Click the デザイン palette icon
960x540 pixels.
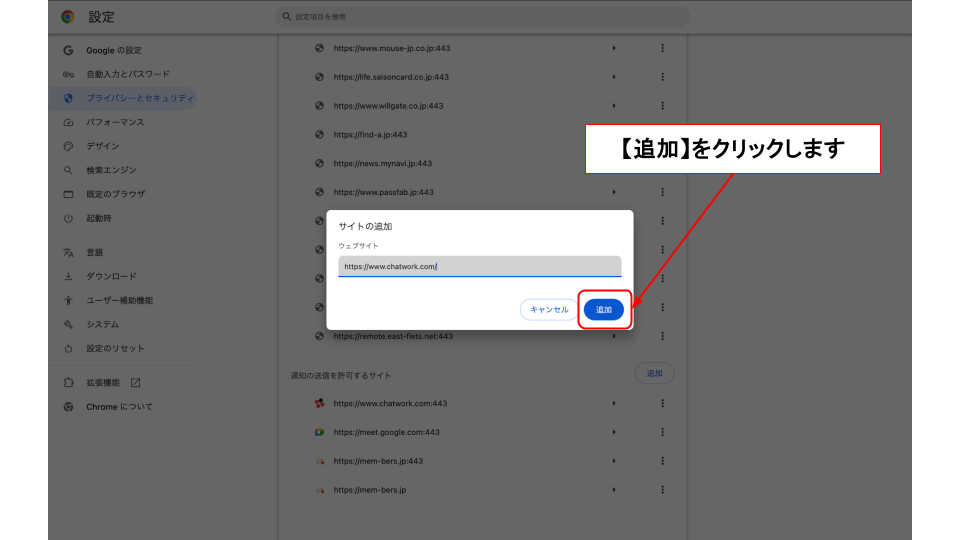68,146
